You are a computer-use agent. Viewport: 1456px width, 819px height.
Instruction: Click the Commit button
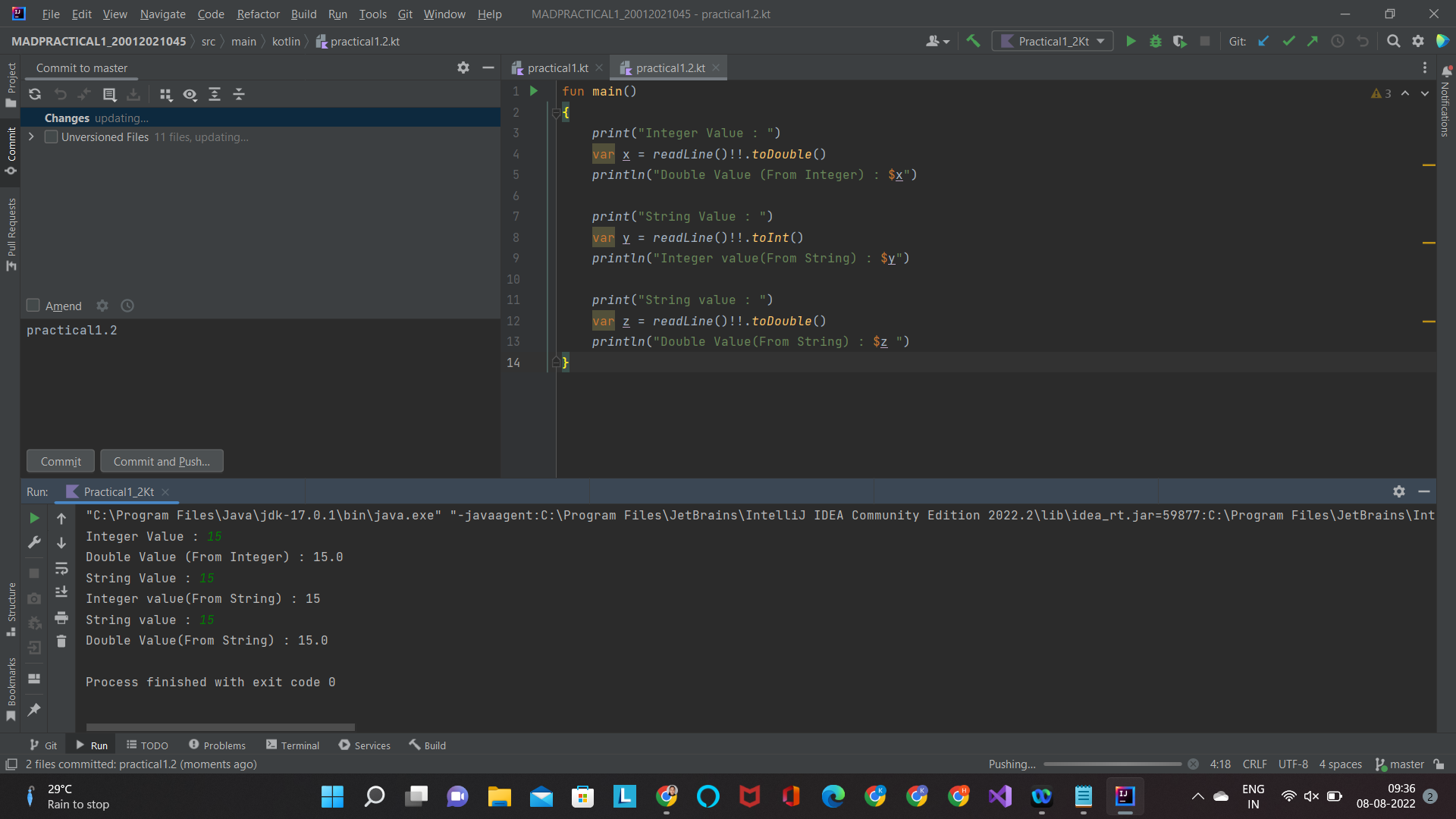point(61,461)
